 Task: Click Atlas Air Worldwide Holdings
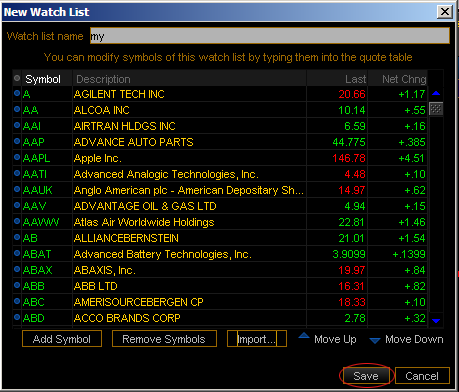[x=144, y=222]
